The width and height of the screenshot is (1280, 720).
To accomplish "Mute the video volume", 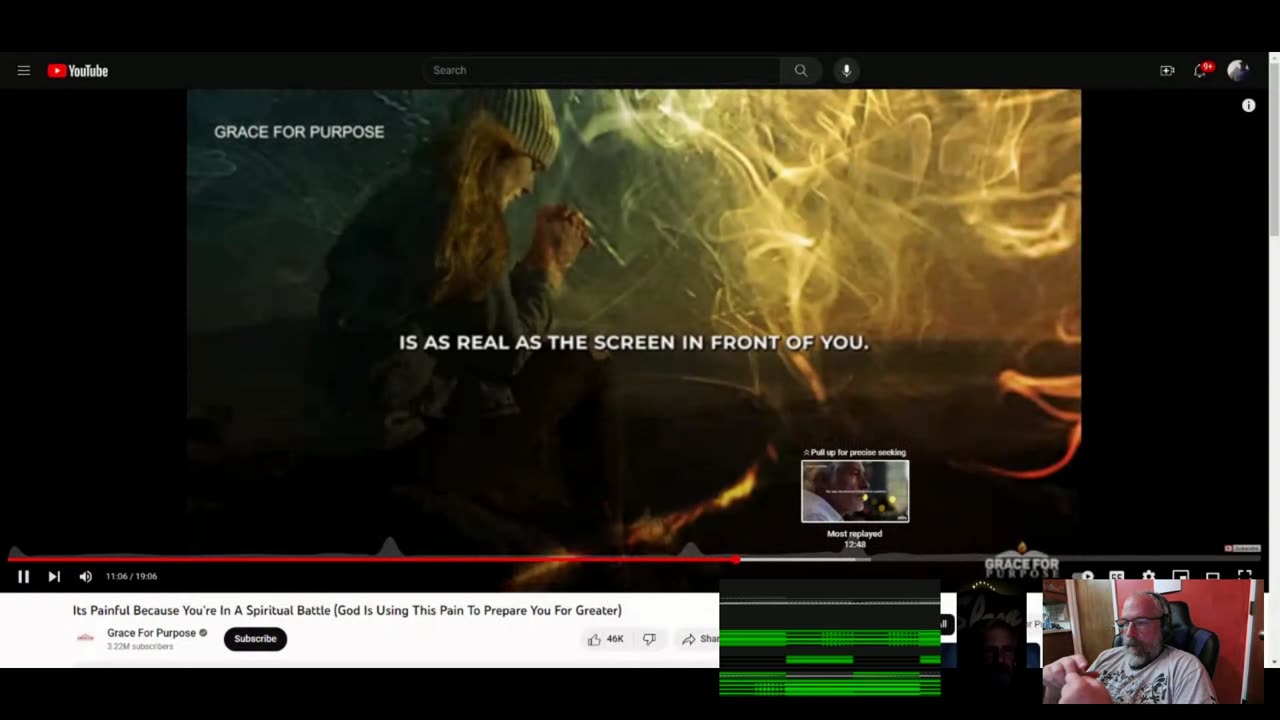I will tap(85, 576).
